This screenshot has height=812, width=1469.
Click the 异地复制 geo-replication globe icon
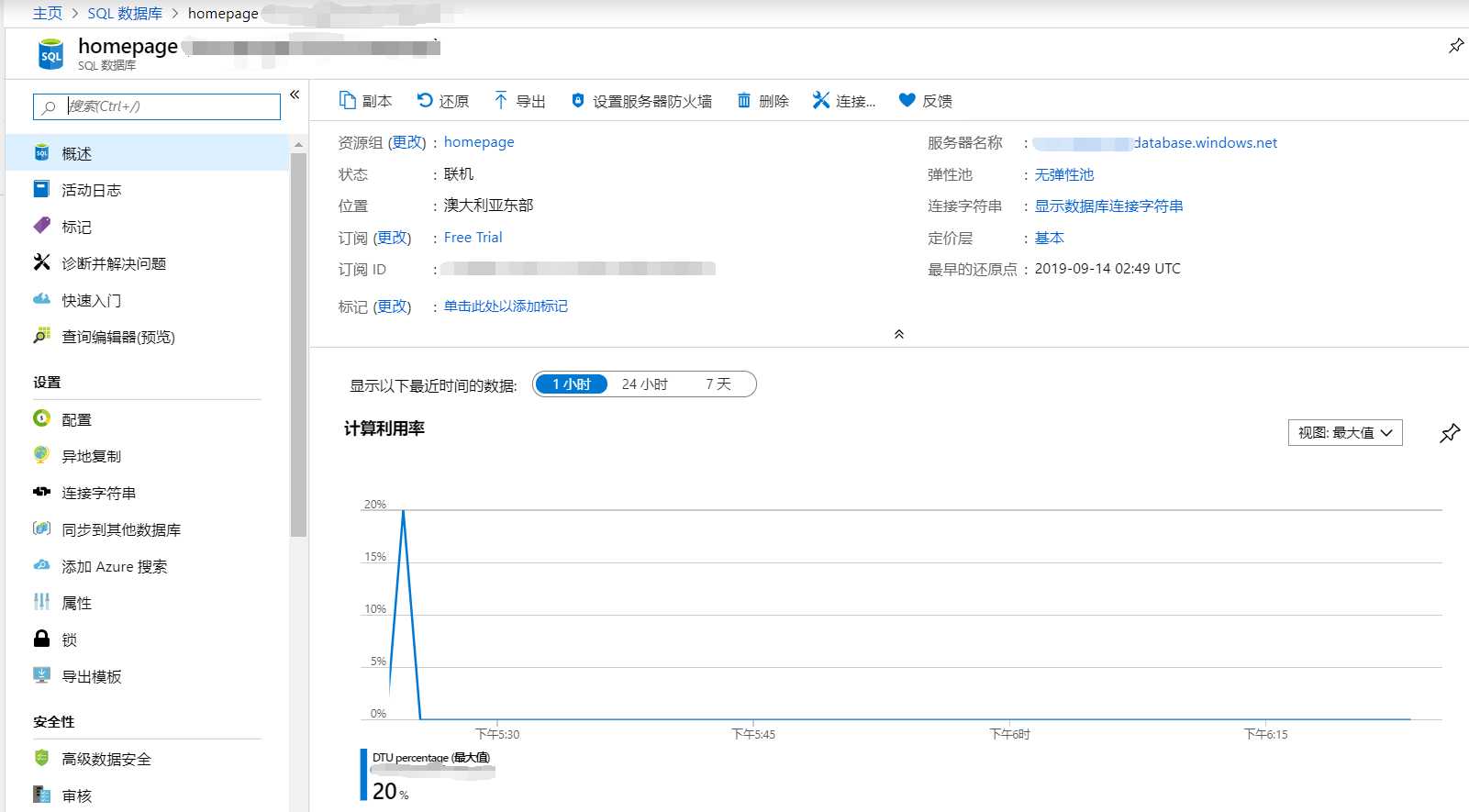click(41, 455)
